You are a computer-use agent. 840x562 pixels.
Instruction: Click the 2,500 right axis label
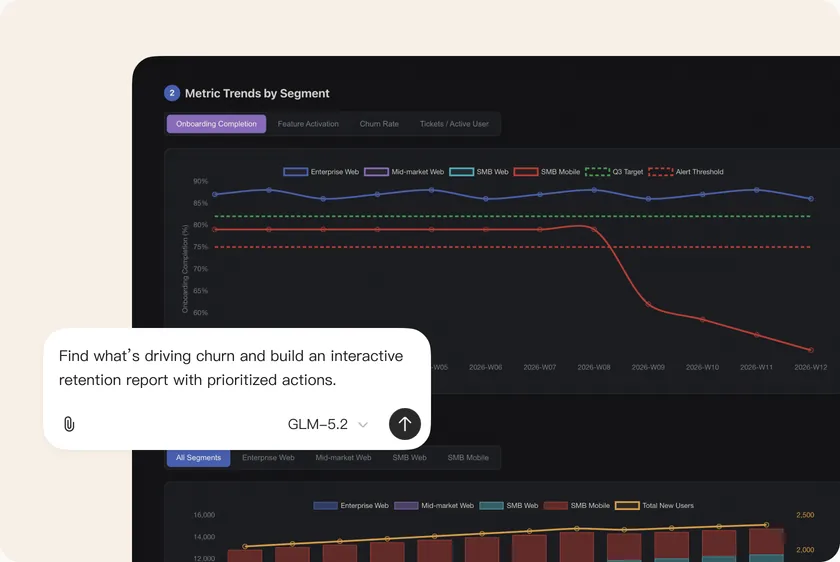[x=805, y=515]
